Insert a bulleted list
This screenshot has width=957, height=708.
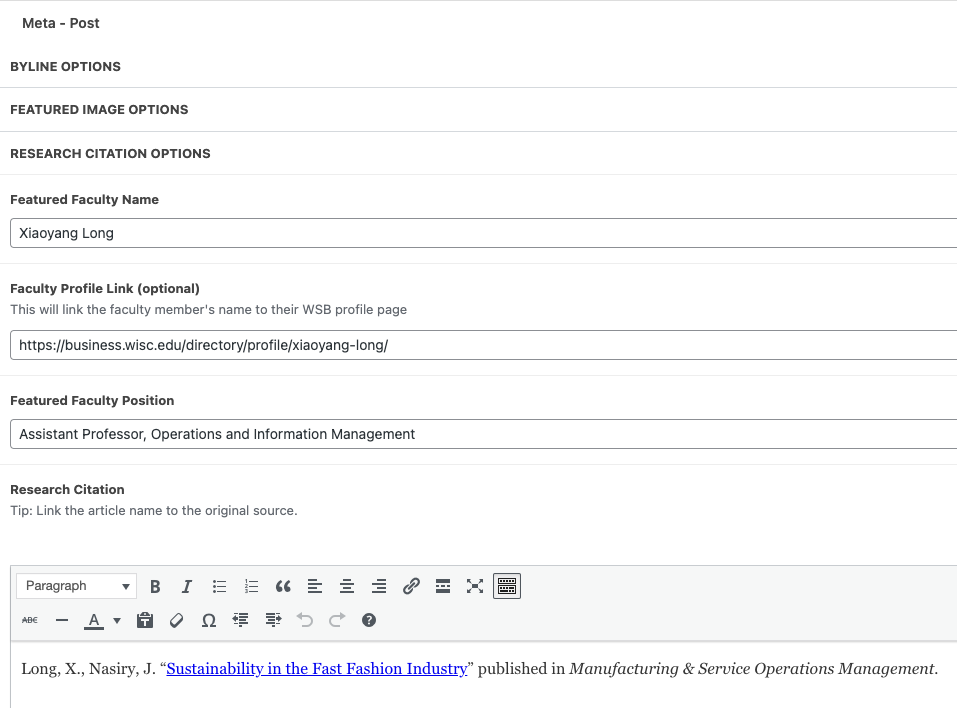pyautogui.click(x=219, y=587)
